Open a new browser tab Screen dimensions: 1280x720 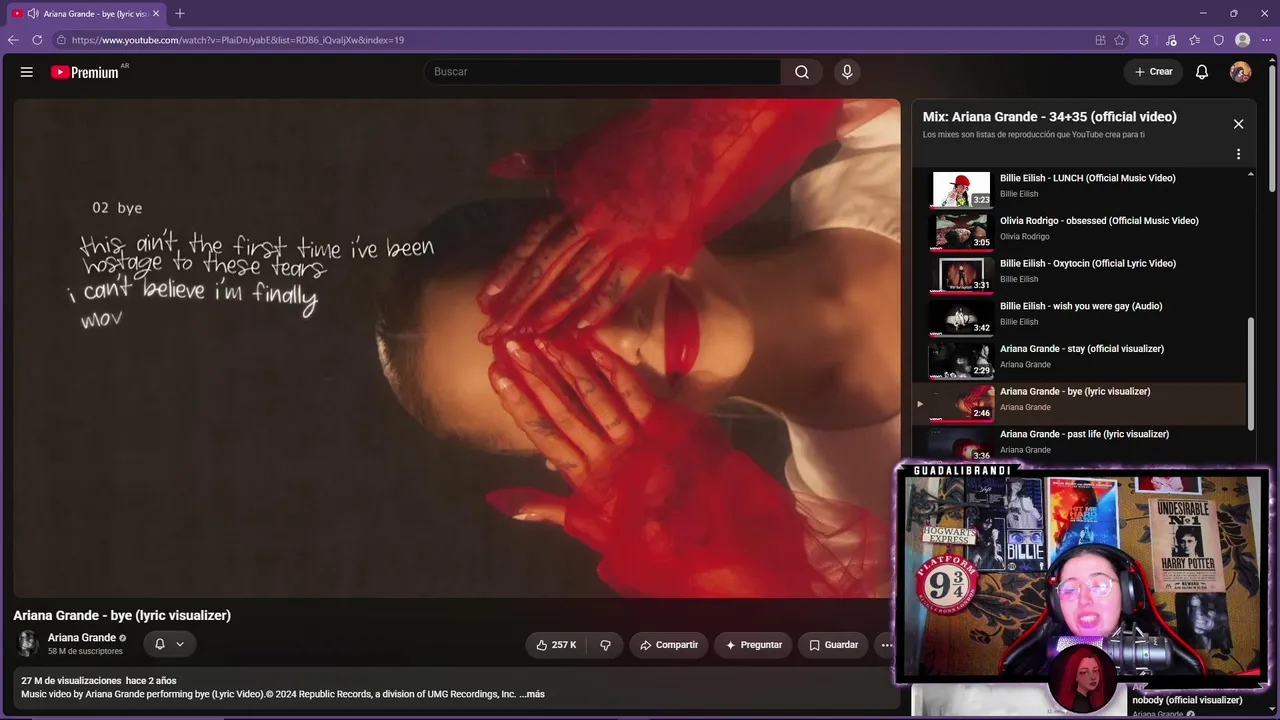[x=180, y=14]
